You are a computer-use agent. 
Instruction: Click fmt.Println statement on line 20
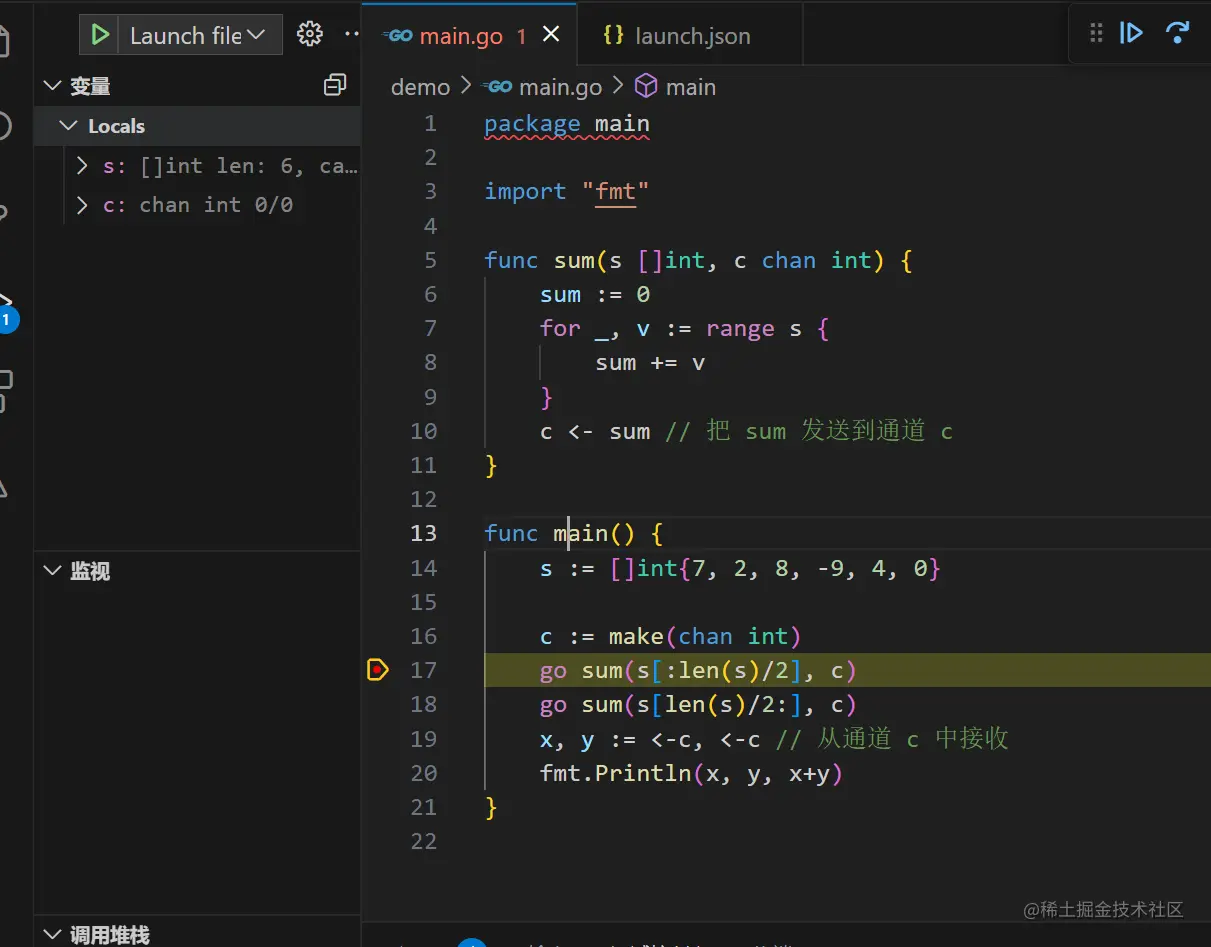tap(691, 773)
